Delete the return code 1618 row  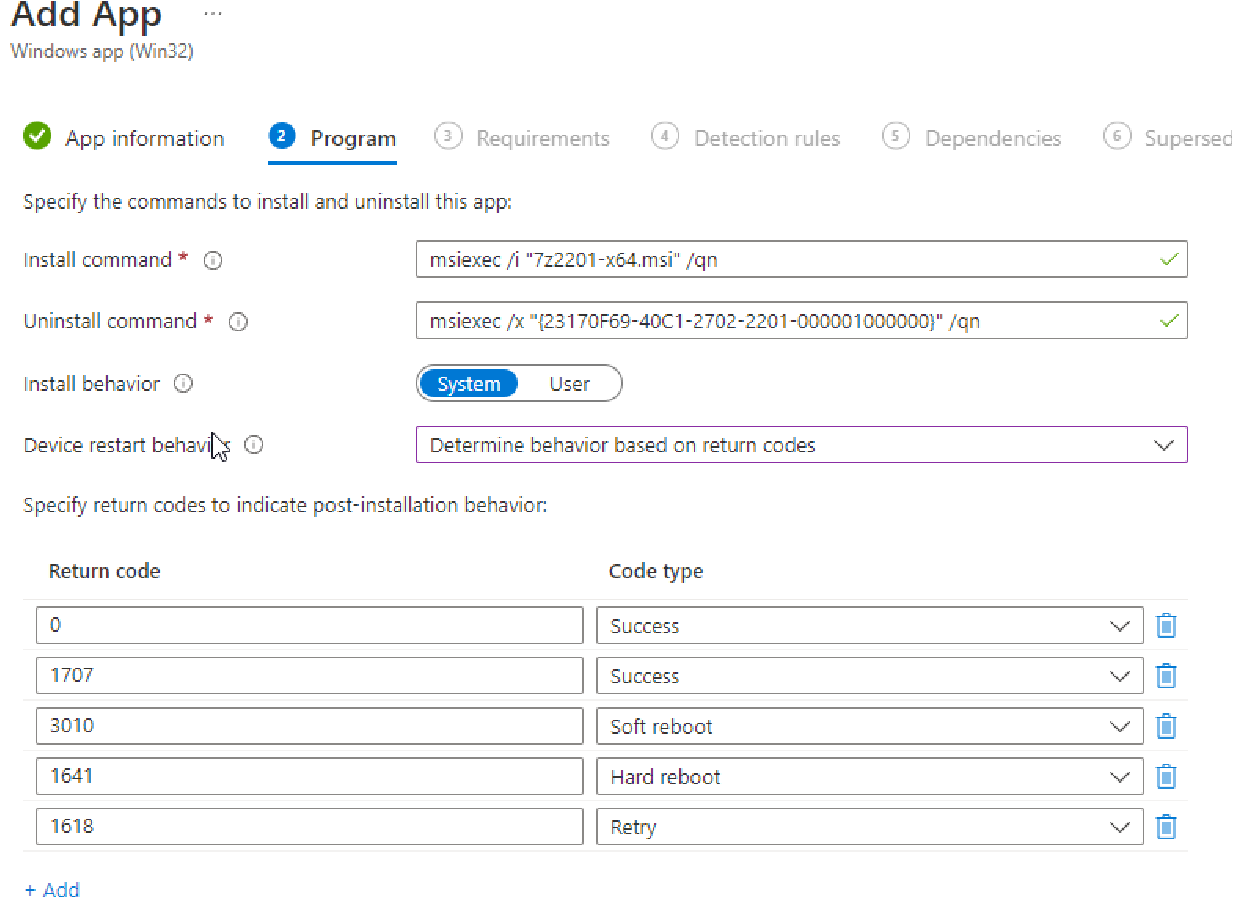pos(1166,826)
